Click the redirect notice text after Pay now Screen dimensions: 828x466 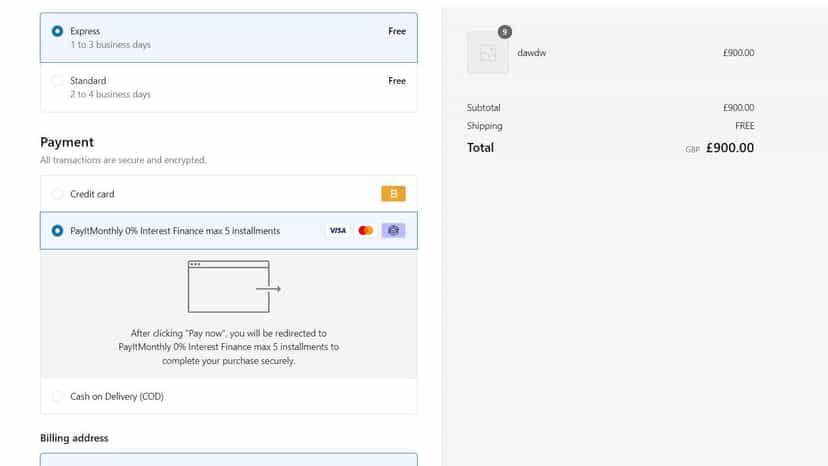tap(229, 347)
